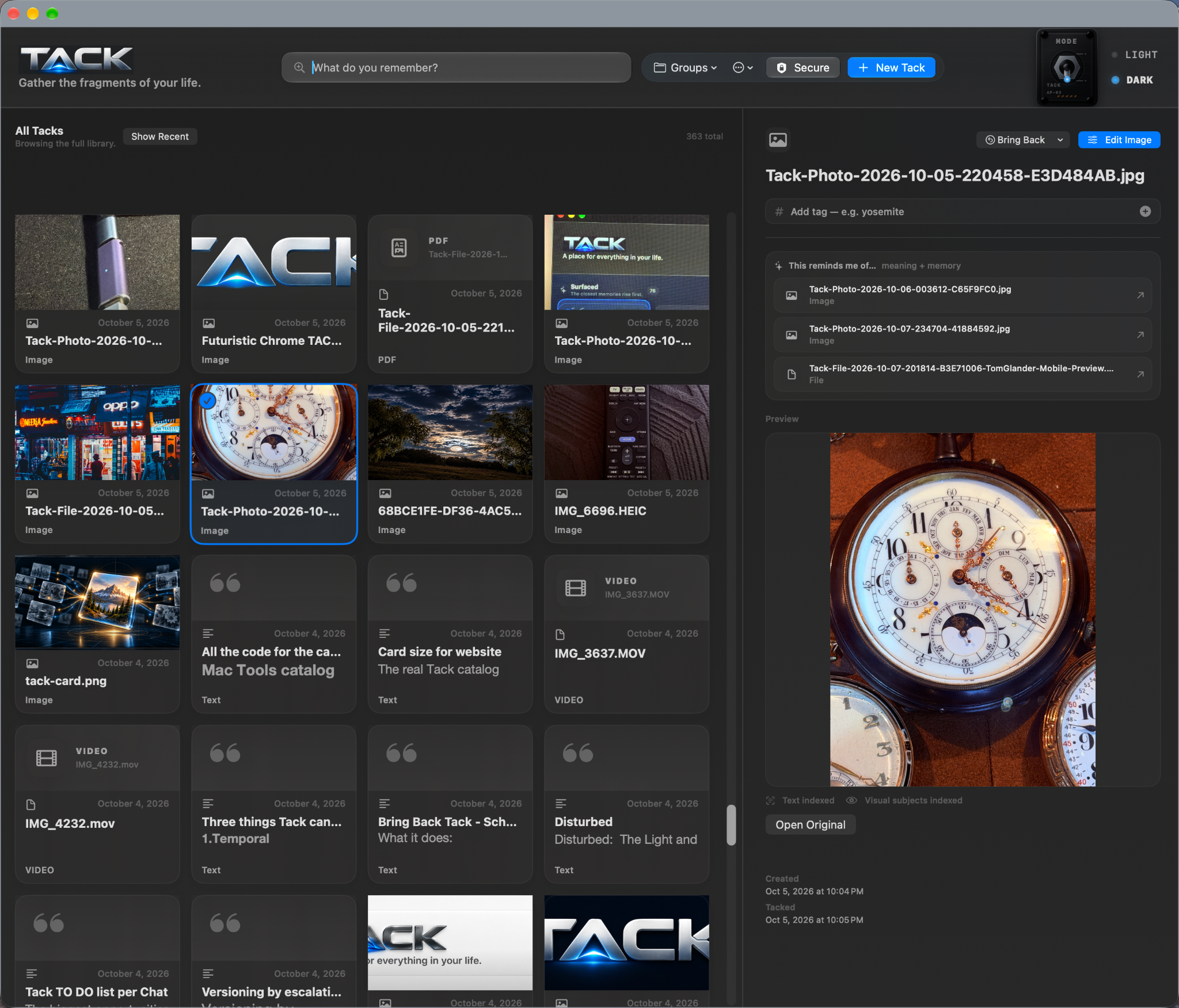Click the Secure shield button
Image resolution: width=1179 pixels, height=1008 pixels.
(x=803, y=68)
